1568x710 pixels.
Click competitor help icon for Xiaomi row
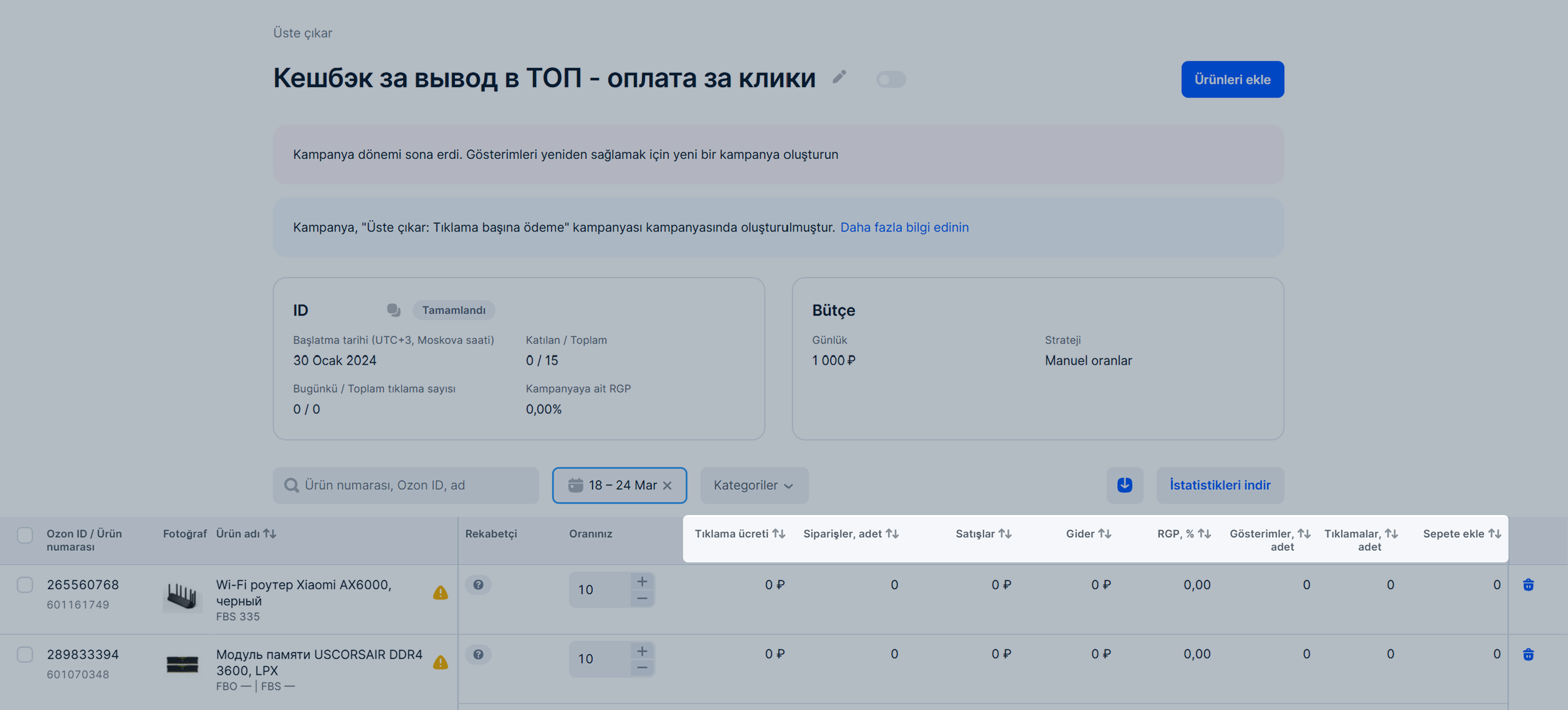(478, 585)
